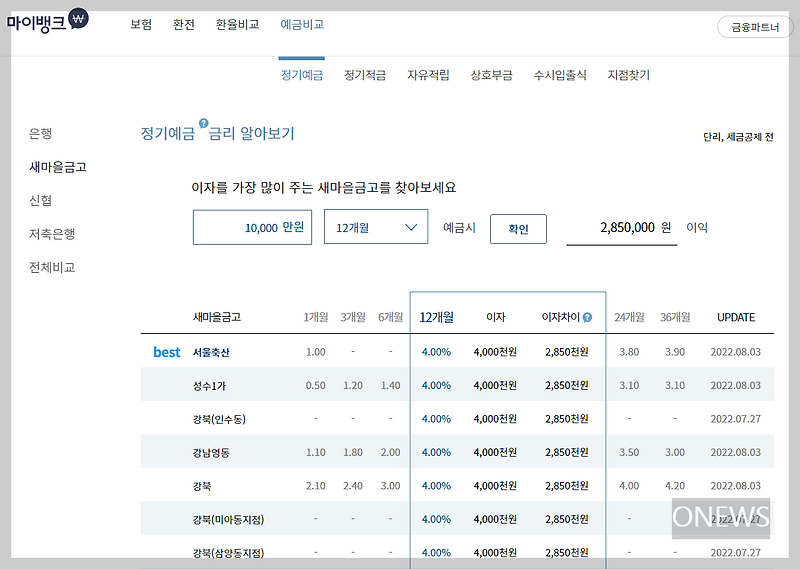Switch to the 정기적금 tab
Screen dimensions: 800x569
pos(365,75)
